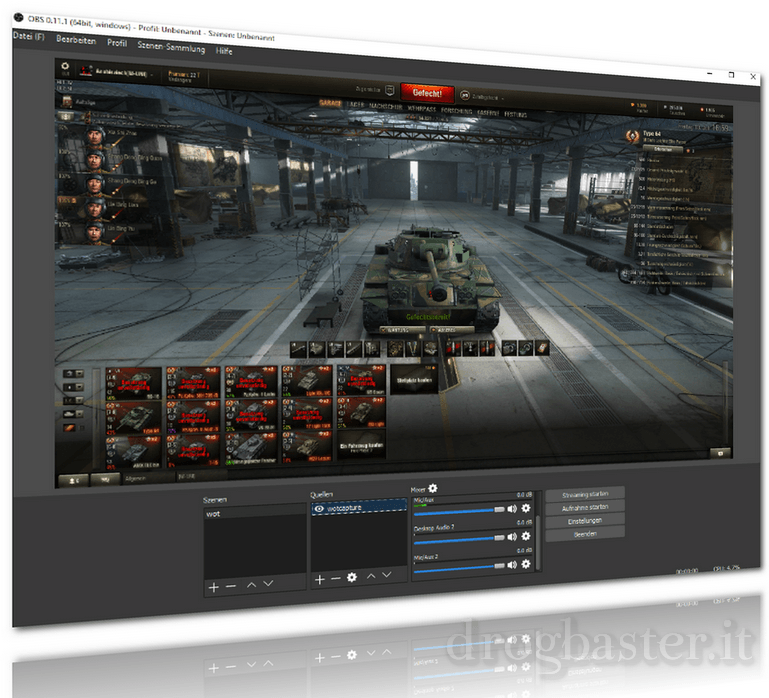Open the Profil menu
This screenshot has width=769, height=698.
pyautogui.click(x=117, y=43)
